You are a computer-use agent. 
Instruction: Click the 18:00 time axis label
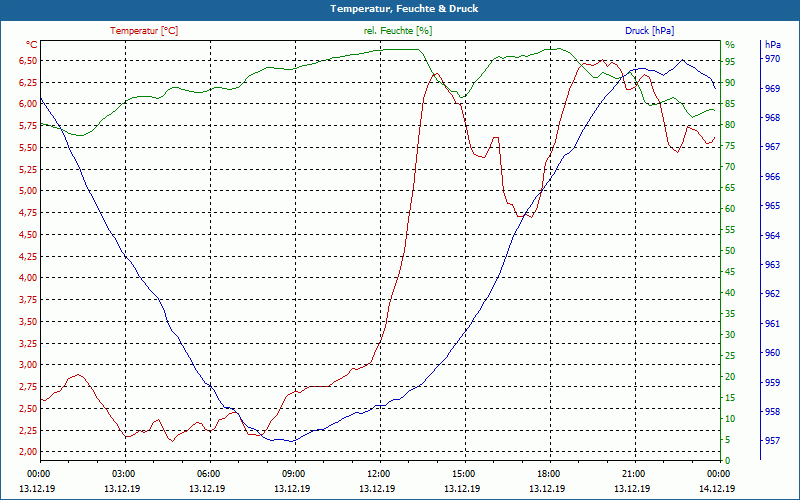(547, 473)
